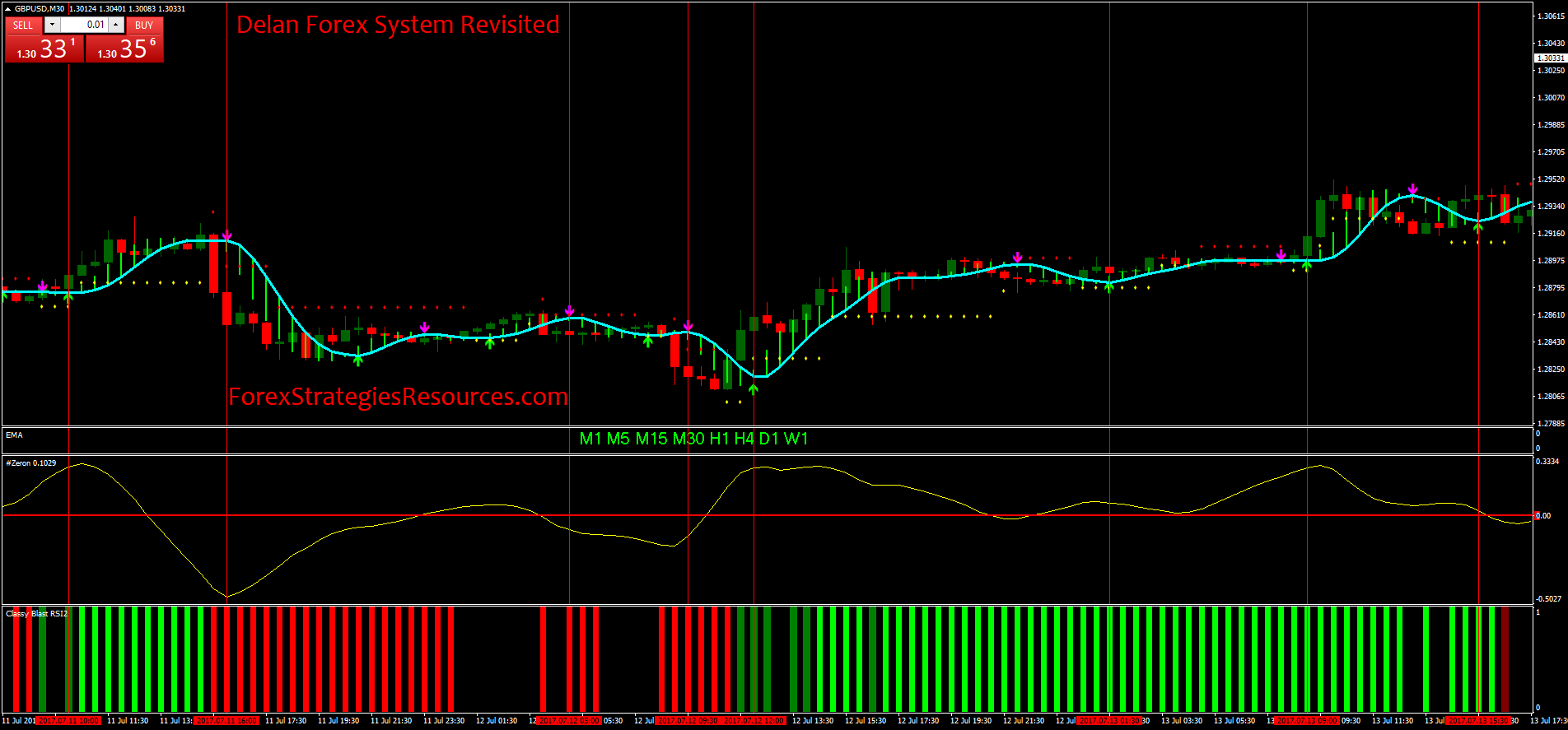
Task: Click the sell price 1.30 33 panel
Action: (44, 49)
